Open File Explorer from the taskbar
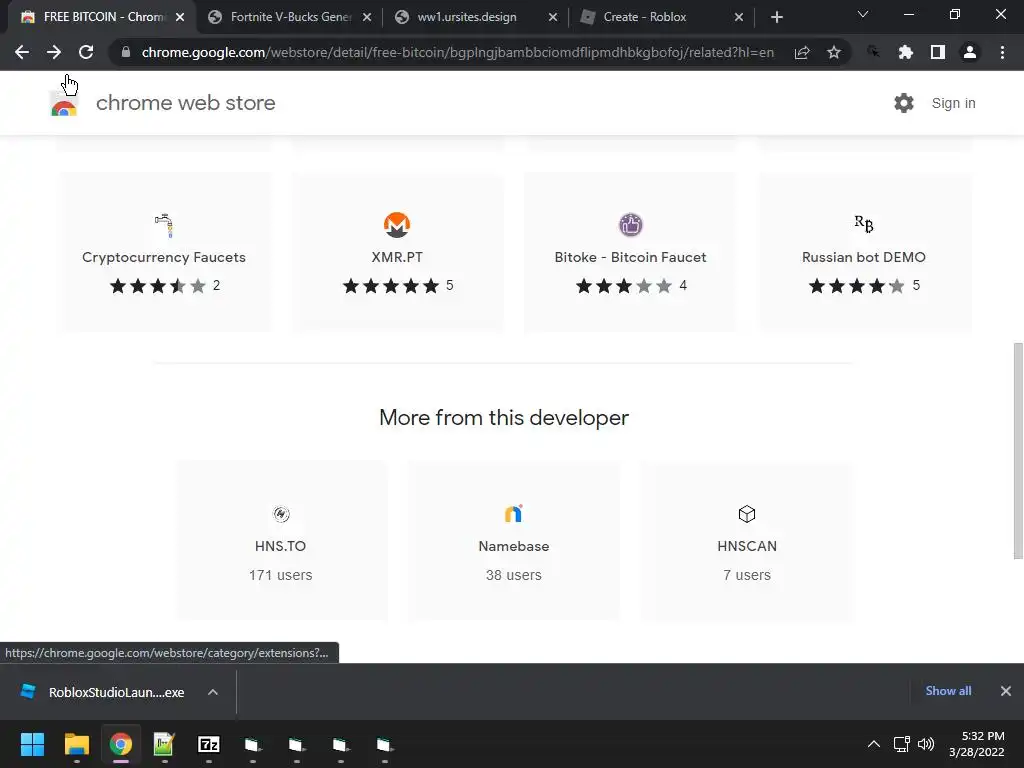Viewport: 1024px width, 768px height. (x=76, y=744)
